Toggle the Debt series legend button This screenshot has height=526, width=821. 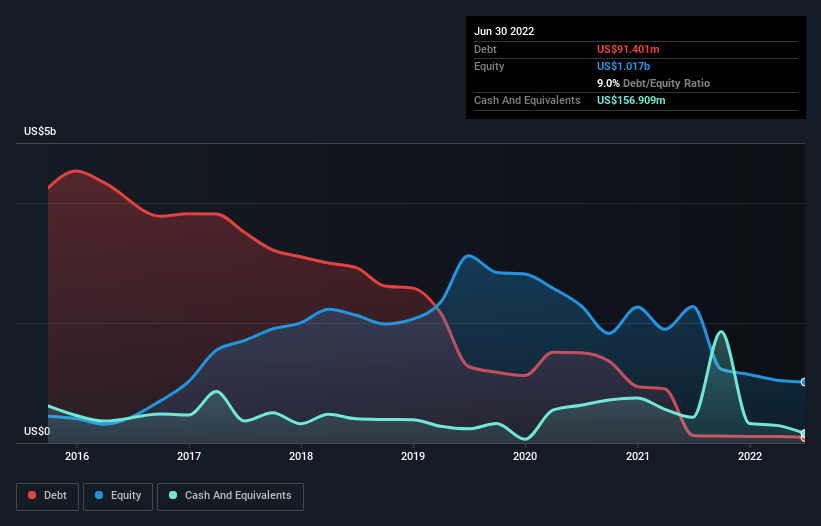click(48, 496)
